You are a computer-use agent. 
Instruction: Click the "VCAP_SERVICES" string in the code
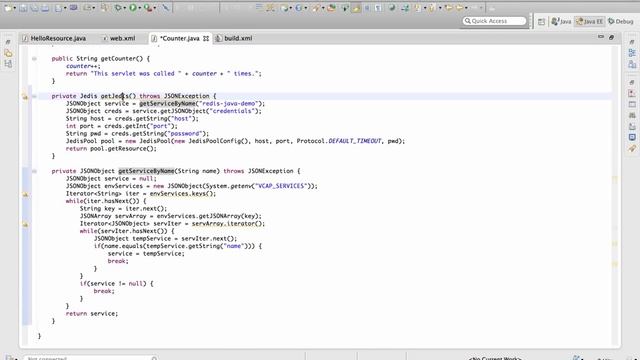(x=281, y=186)
